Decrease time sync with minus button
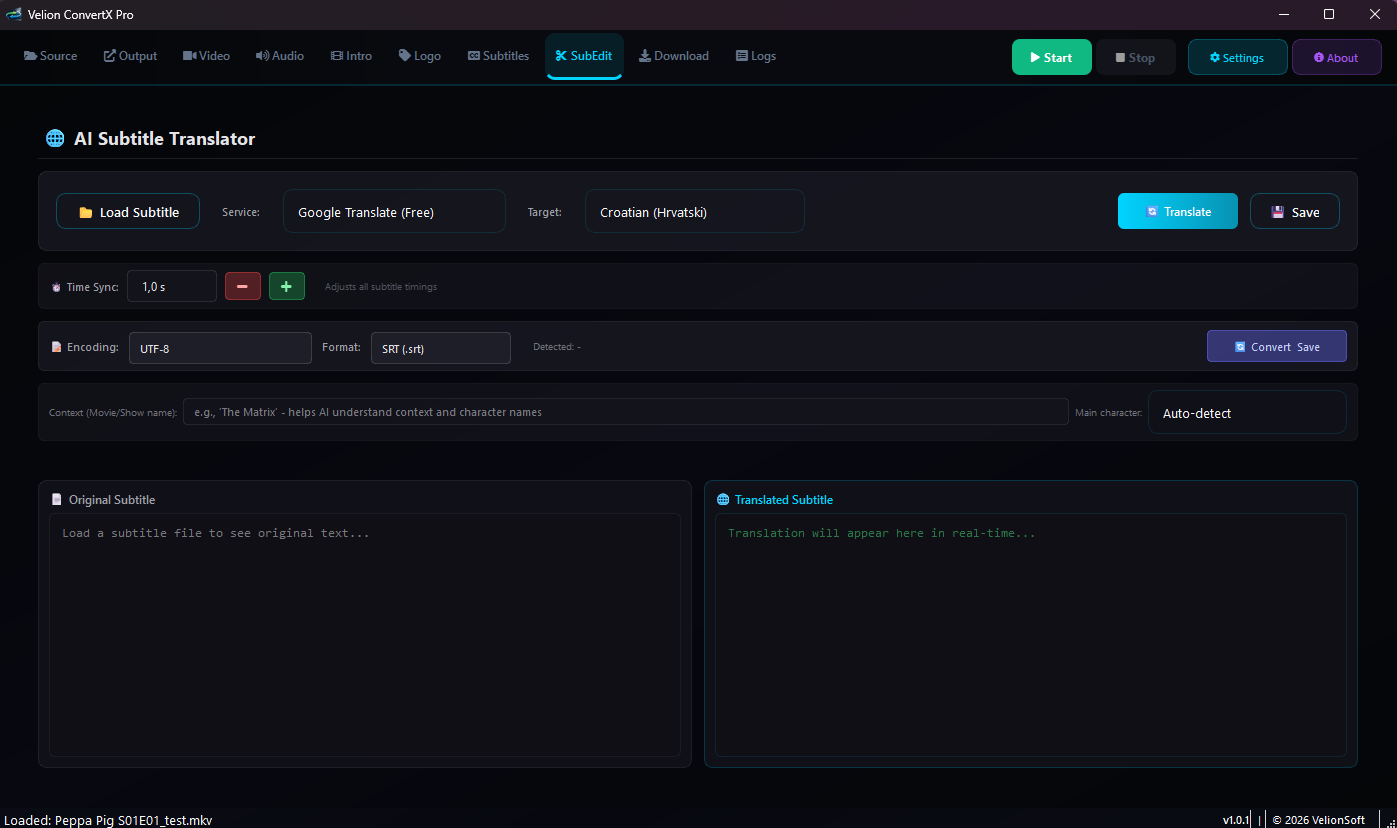Image resolution: width=1397 pixels, height=828 pixels. click(x=243, y=286)
